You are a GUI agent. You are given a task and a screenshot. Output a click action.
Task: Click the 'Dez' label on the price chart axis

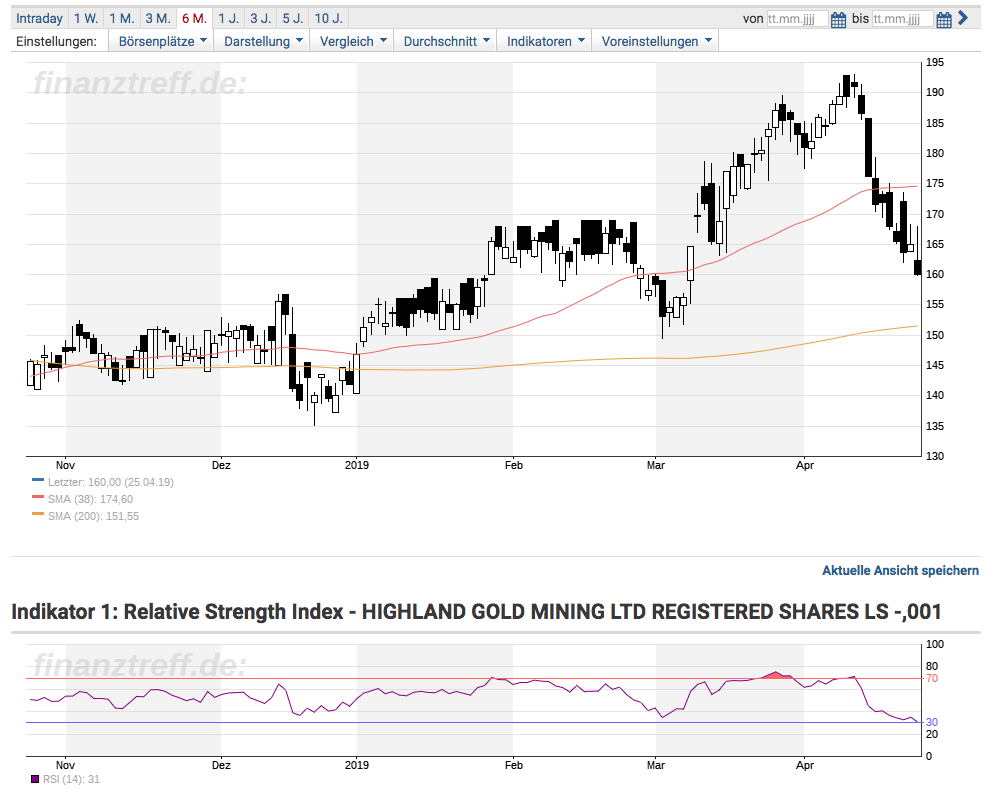click(x=221, y=465)
